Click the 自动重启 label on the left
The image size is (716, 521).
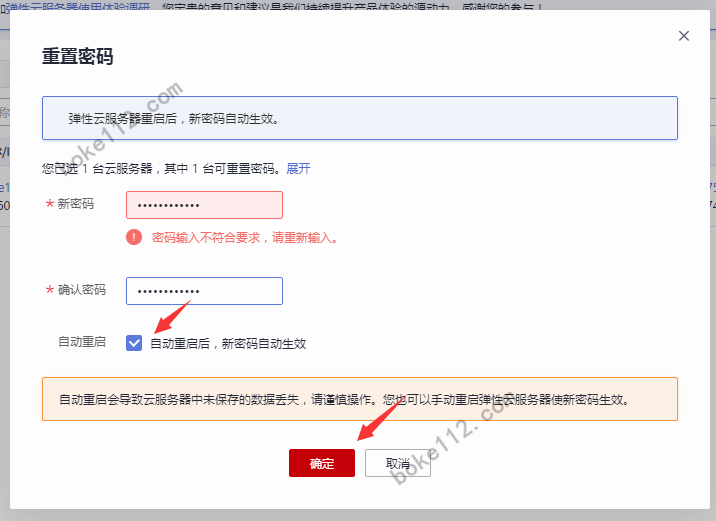point(82,342)
